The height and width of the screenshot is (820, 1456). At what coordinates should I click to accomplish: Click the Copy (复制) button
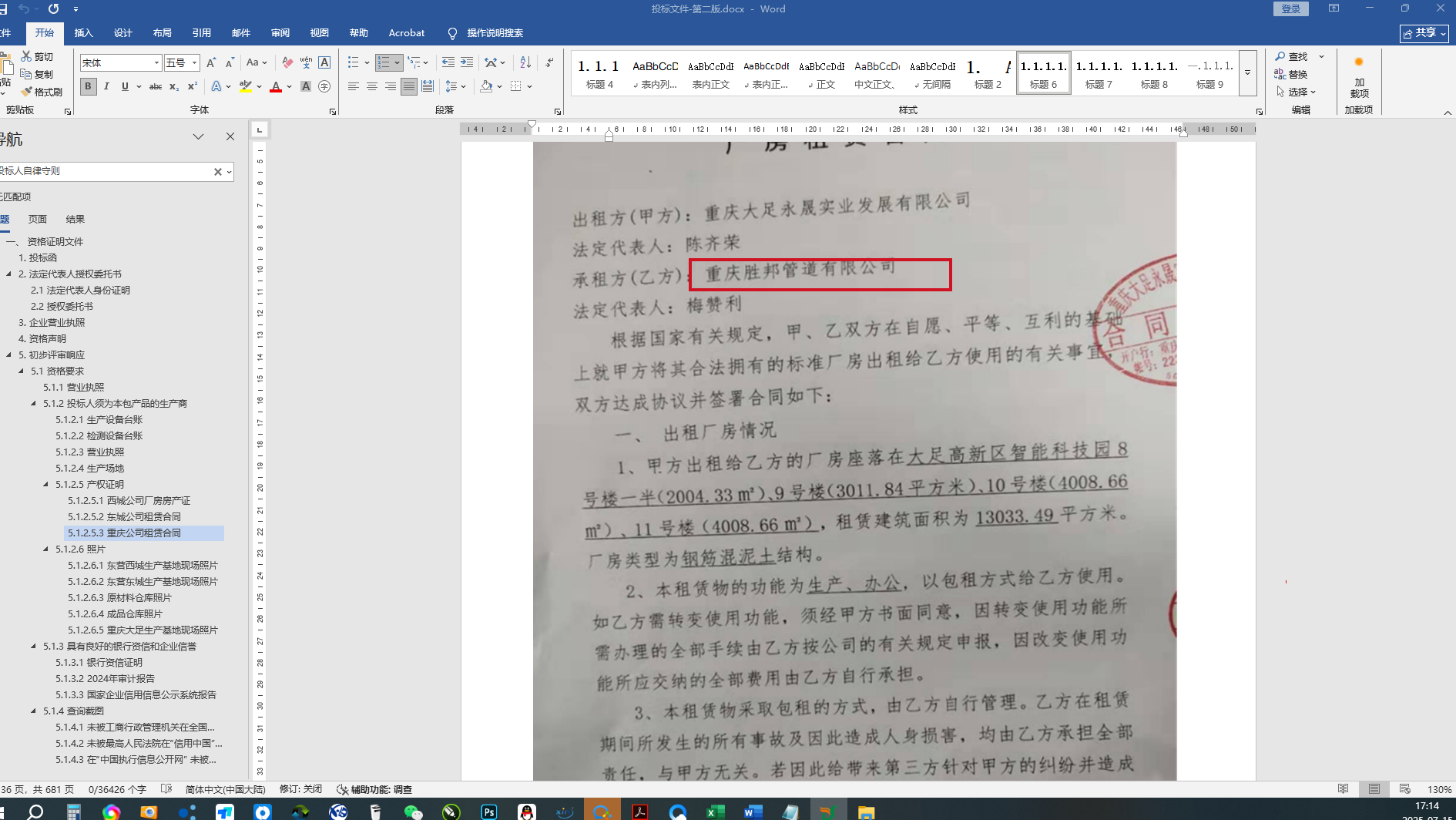(x=37, y=74)
